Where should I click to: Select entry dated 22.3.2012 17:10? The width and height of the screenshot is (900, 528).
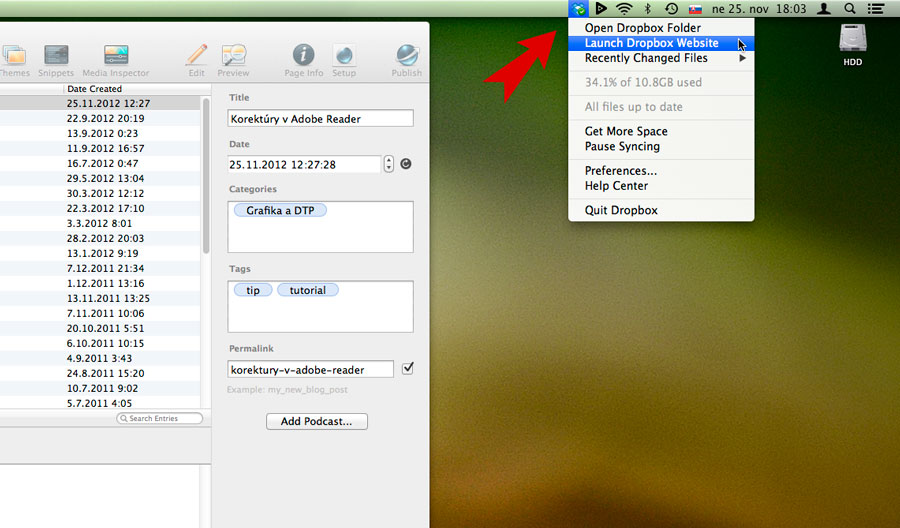click(100, 208)
